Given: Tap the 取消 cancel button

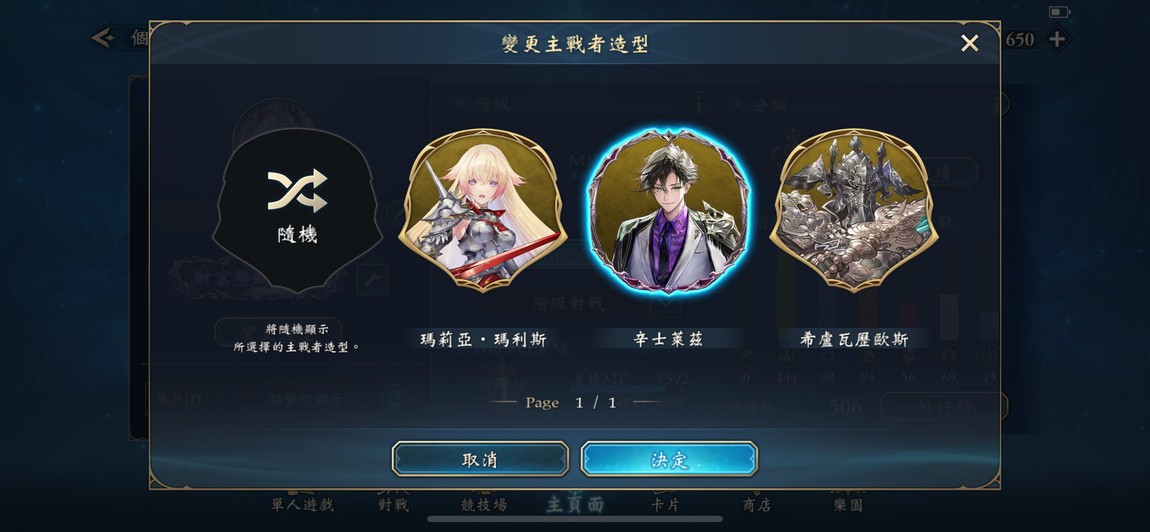Looking at the screenshot, I should click(x=480, y=459).
